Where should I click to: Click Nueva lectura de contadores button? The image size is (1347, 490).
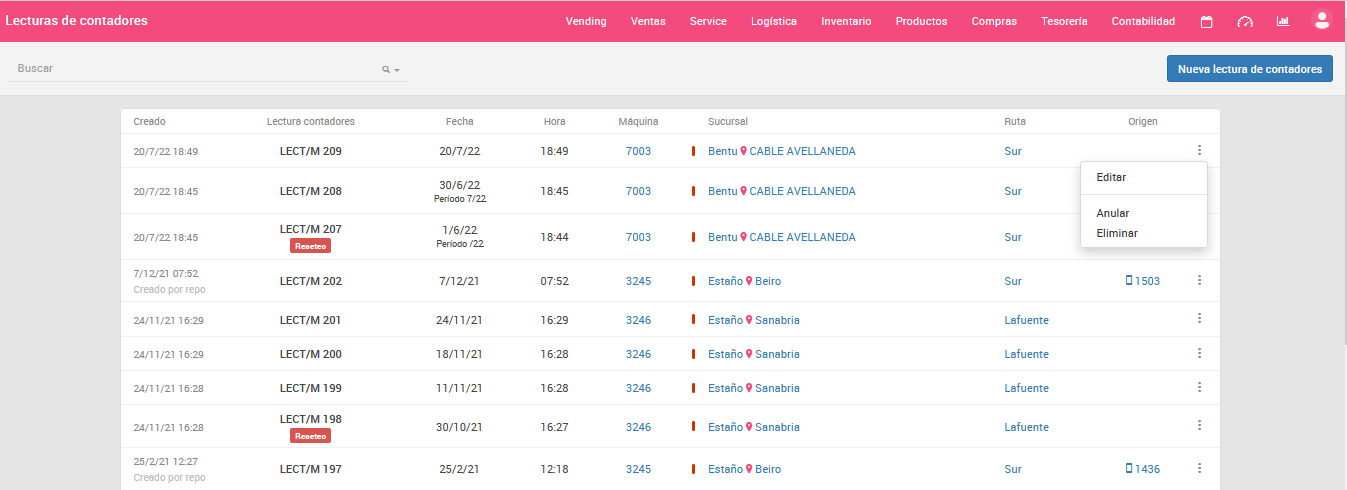1249,69
